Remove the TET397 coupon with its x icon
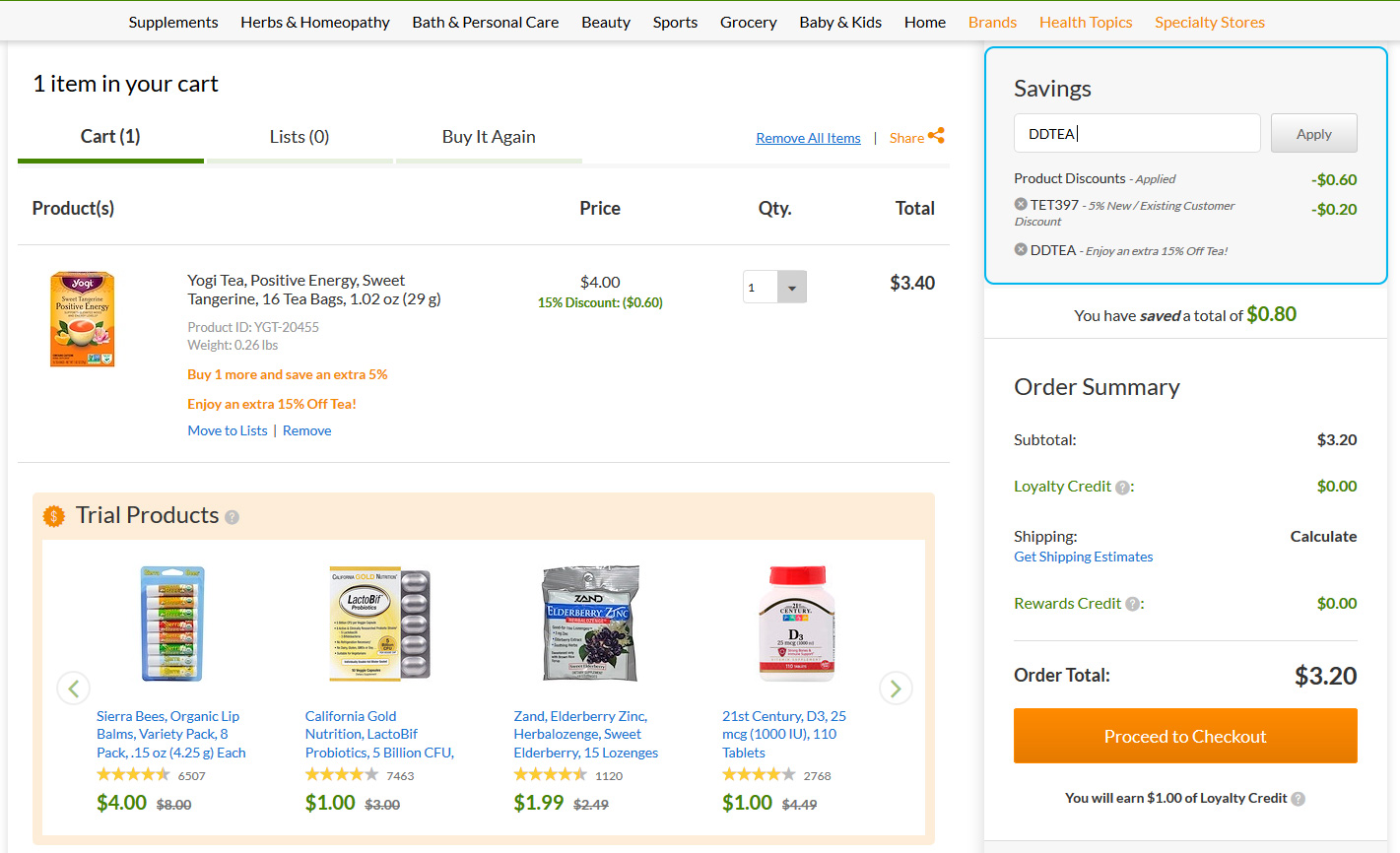Viewport: 1400px width, 853px height. pos(1021,205)
